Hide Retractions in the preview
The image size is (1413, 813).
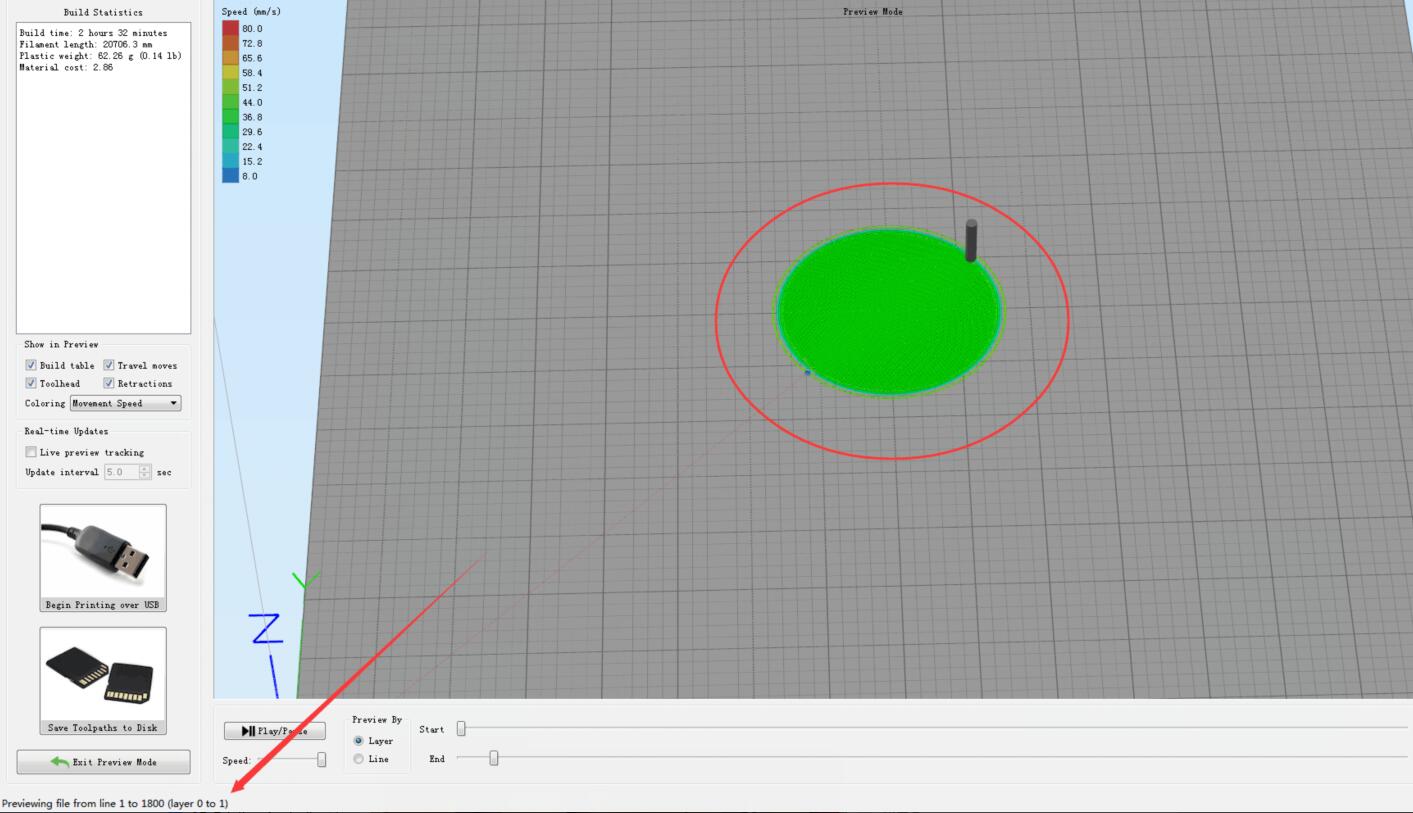tap(109, 384)
